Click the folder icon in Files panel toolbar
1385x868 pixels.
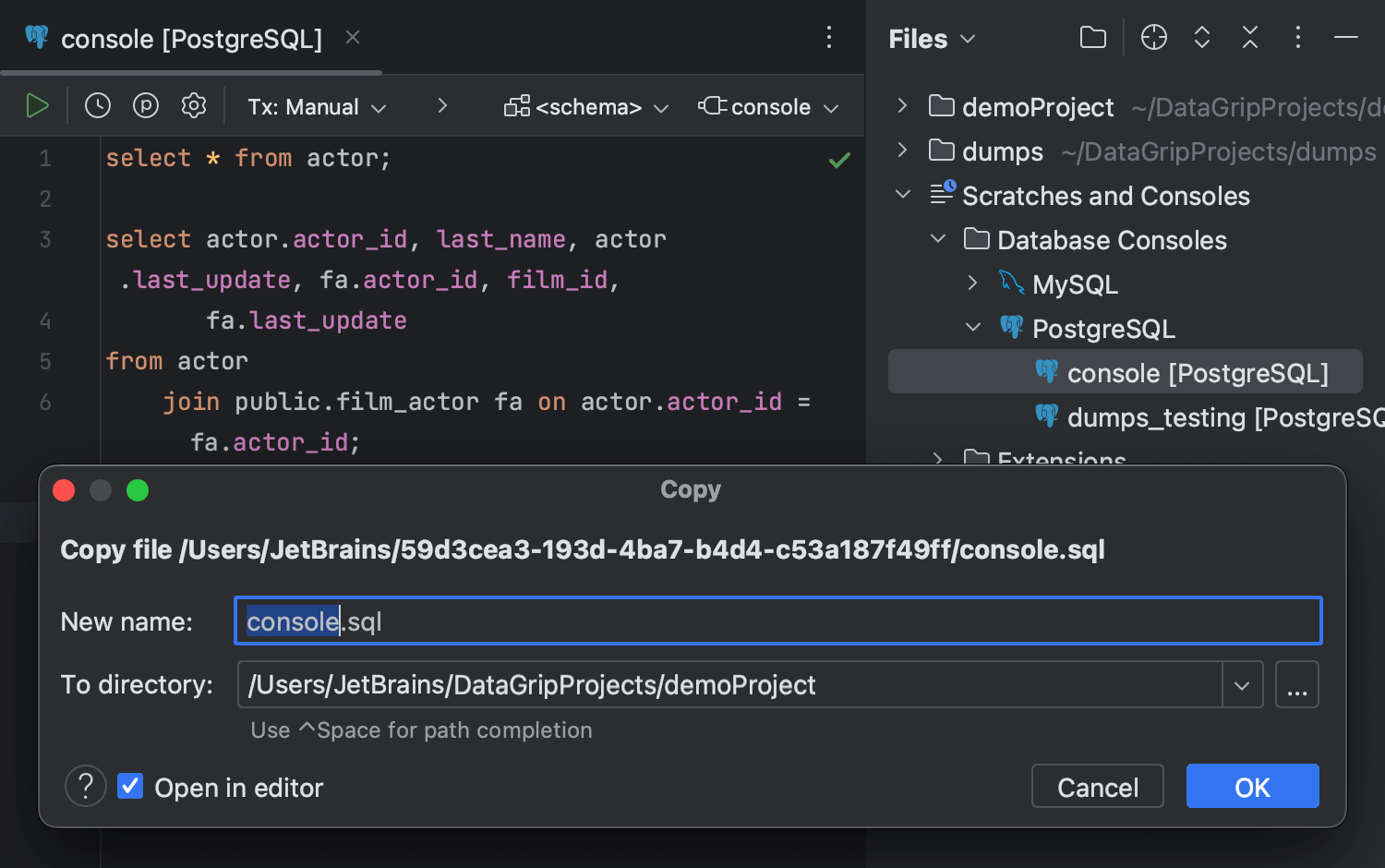point(1092,38)
